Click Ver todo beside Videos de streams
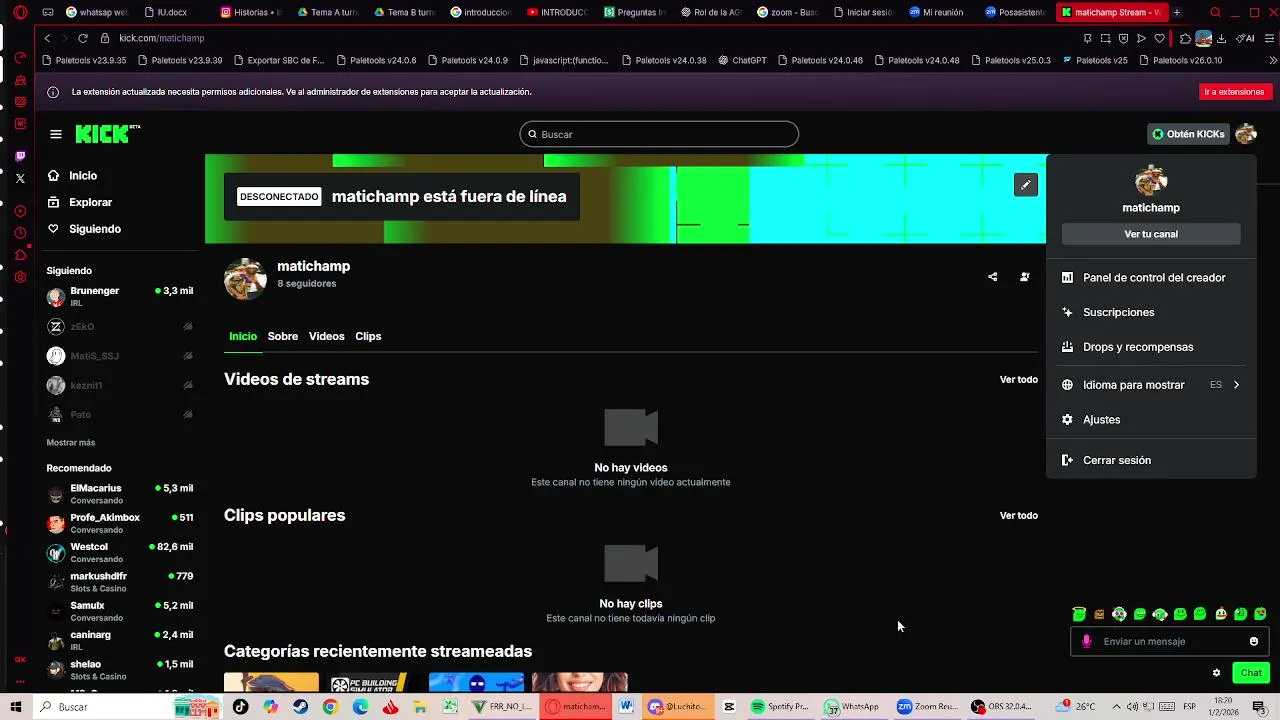The image size is (1280, 720). click(1019, 380)
